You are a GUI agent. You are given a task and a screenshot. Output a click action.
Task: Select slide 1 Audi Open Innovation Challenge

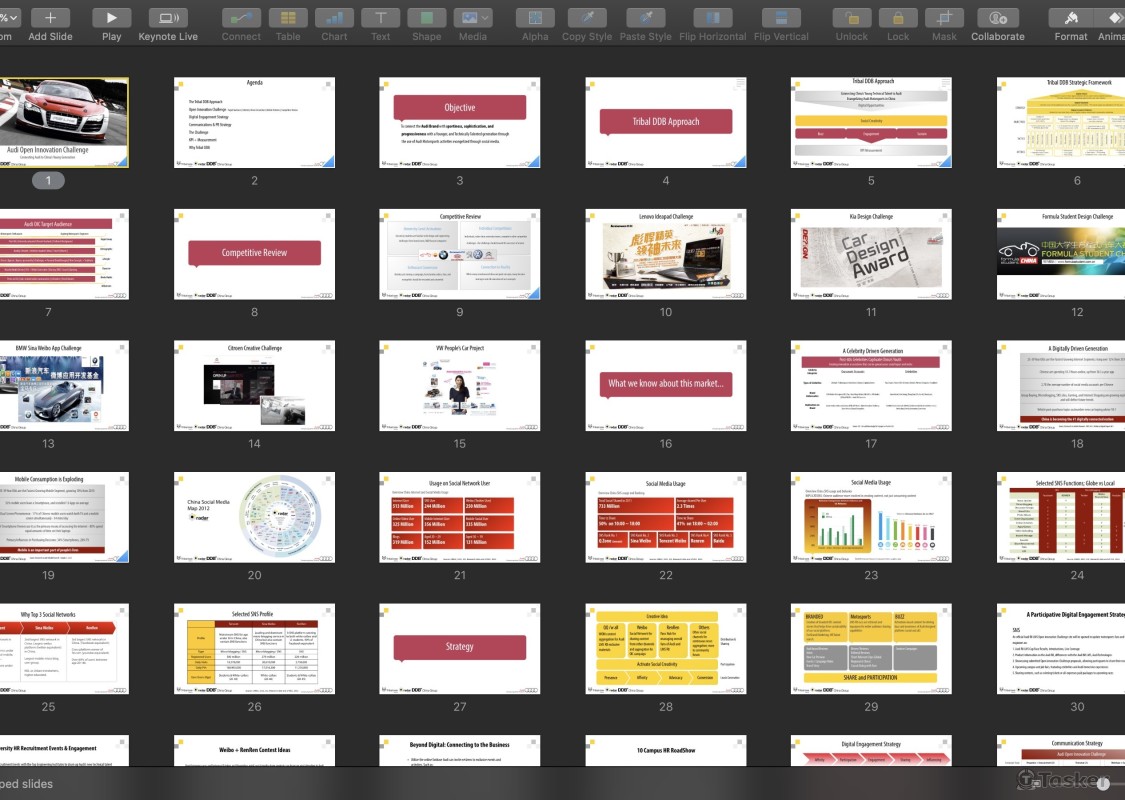(x=64, y=123)
